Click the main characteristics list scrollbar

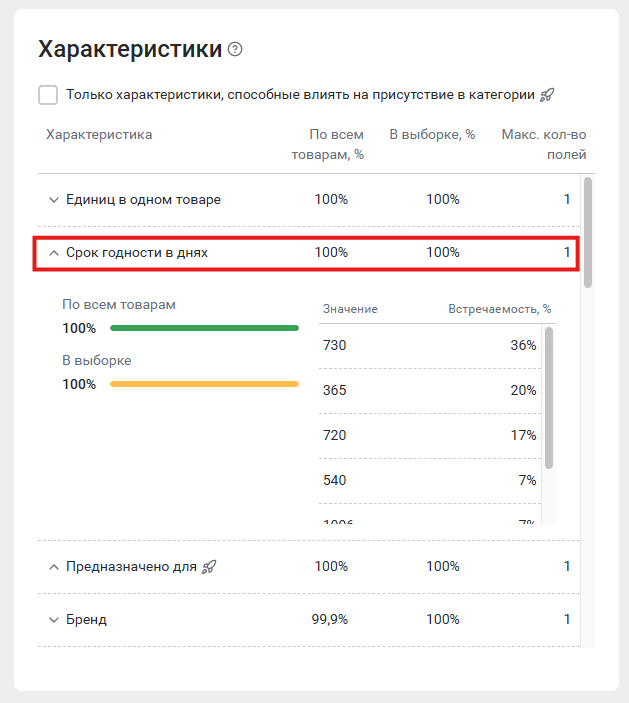pyautogui.click(x=588, y=232)
